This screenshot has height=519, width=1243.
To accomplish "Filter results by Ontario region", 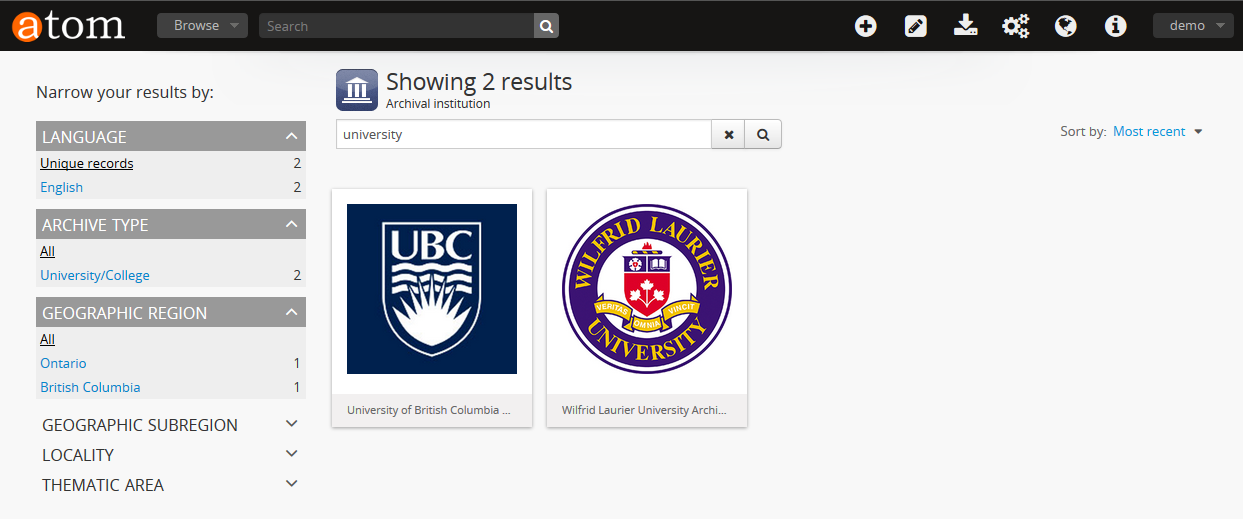I will click(63, 363).
